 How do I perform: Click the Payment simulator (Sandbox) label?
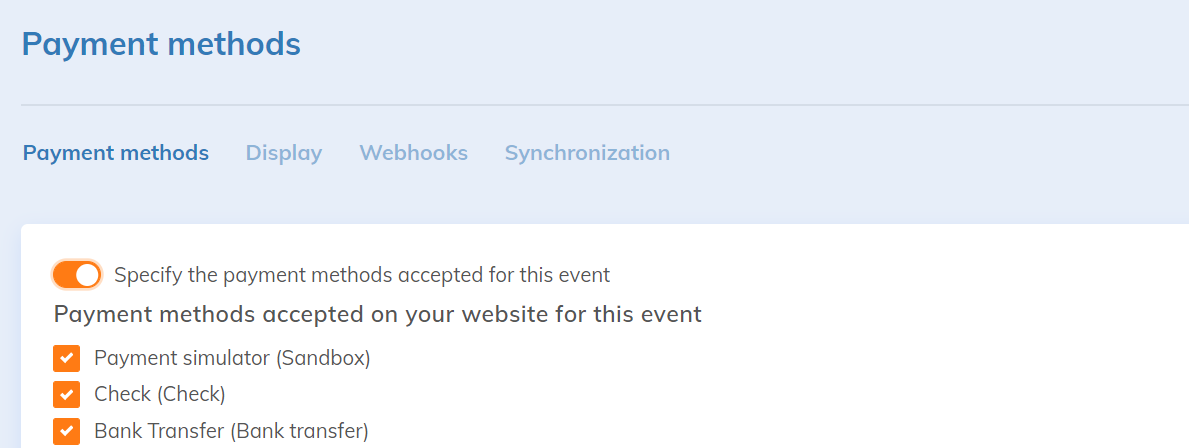[232, 358]
